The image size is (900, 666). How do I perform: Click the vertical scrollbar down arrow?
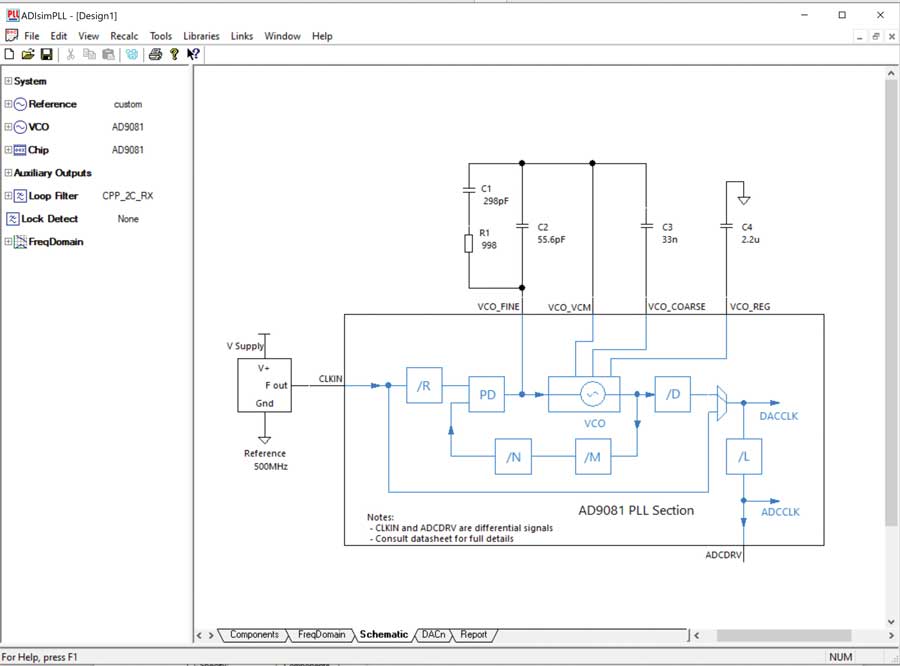click(891, 621)
